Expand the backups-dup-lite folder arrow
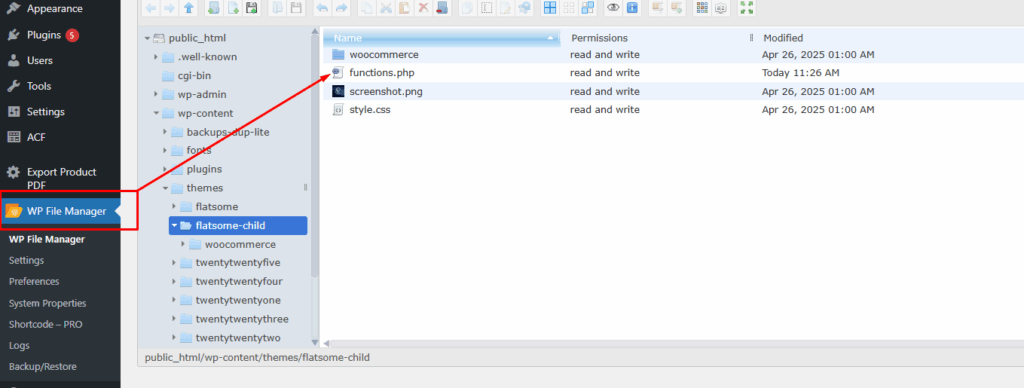Image resolution: width=1024 pixels, height=388 pixels. tap(165, 132)
